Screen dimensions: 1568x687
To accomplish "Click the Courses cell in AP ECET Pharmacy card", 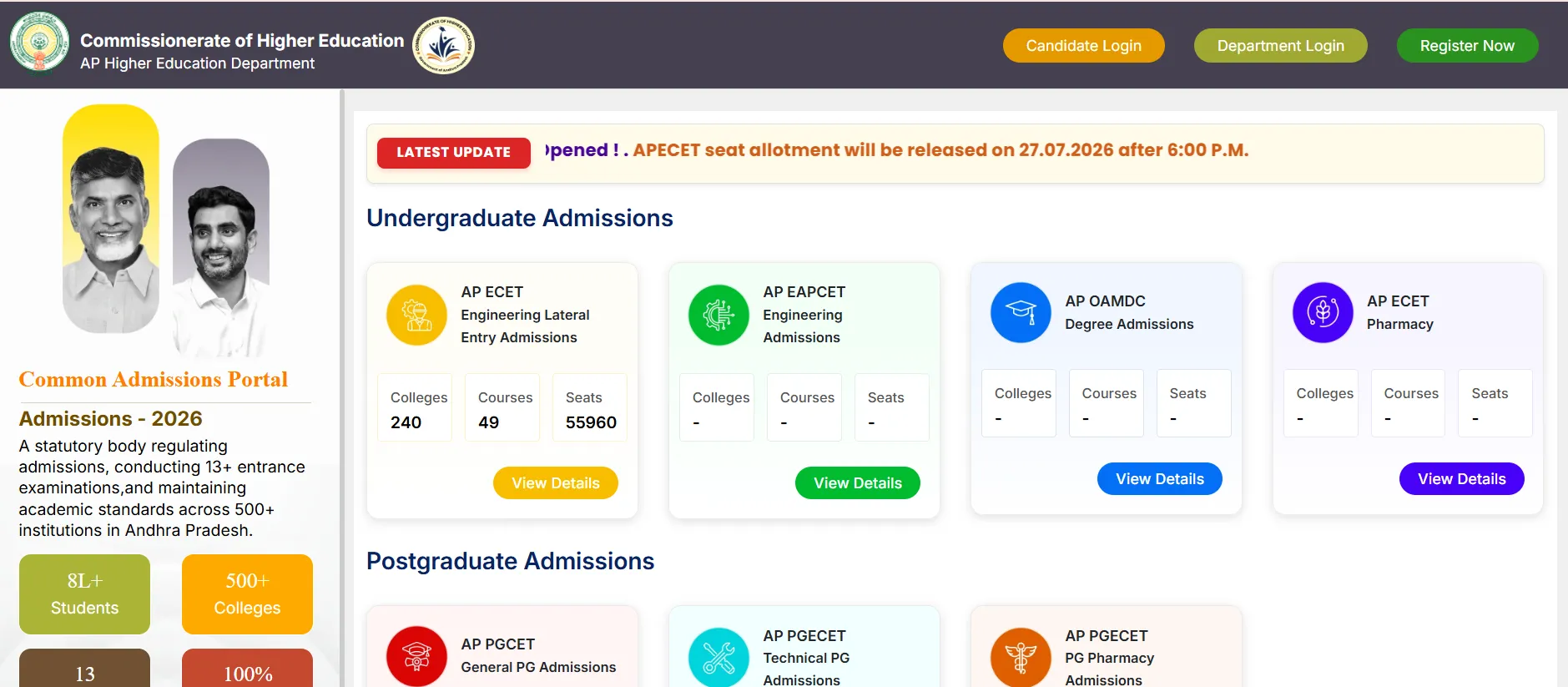I will (x=1409, y=403).
